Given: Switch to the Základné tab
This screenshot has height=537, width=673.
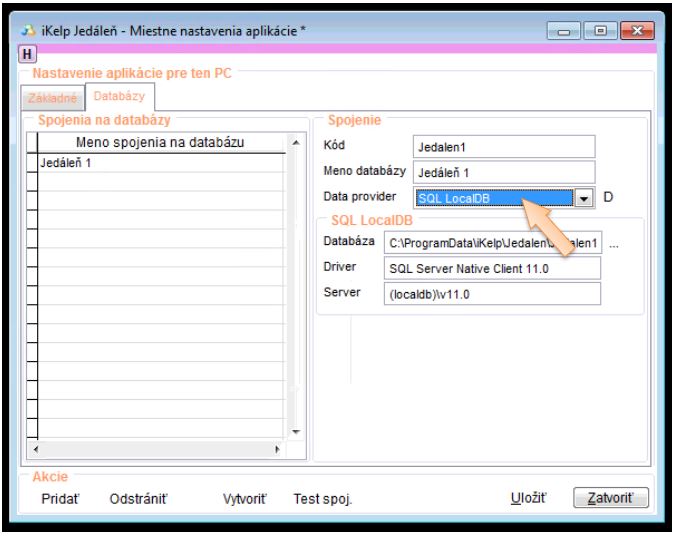Looking at the screenshot, I should point(52,98).
